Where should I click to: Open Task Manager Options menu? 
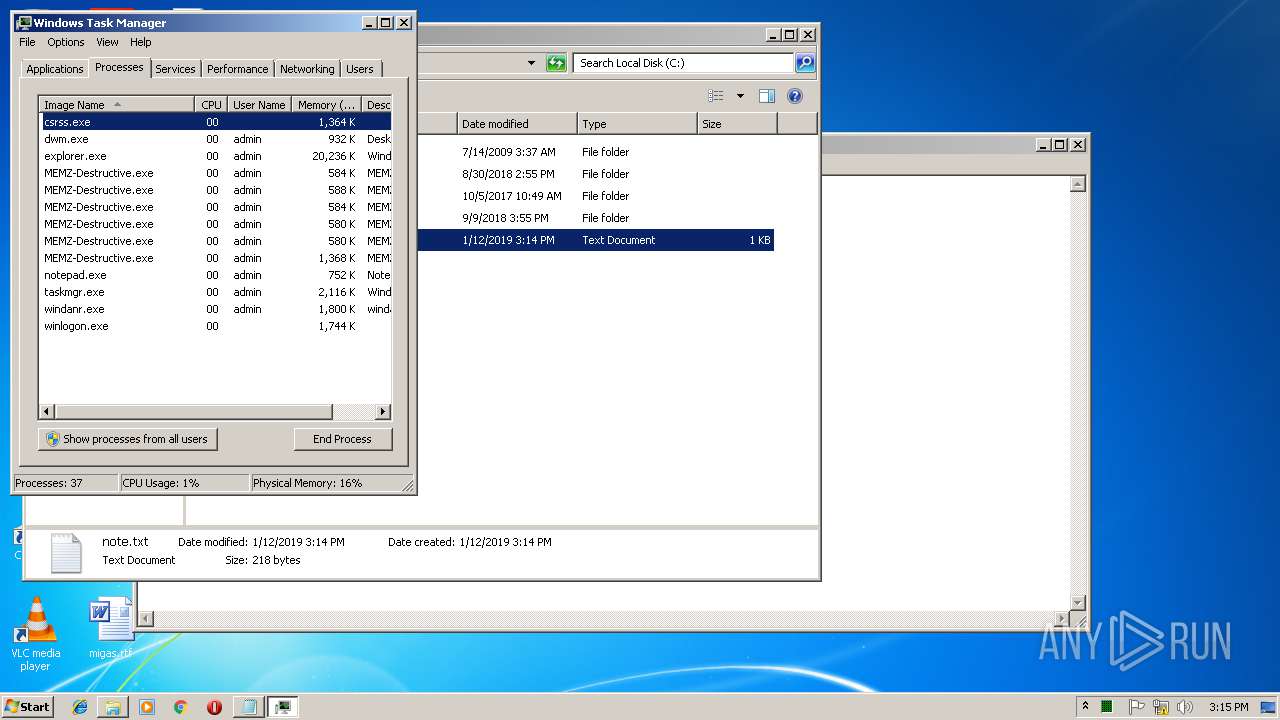pos(66,42)
